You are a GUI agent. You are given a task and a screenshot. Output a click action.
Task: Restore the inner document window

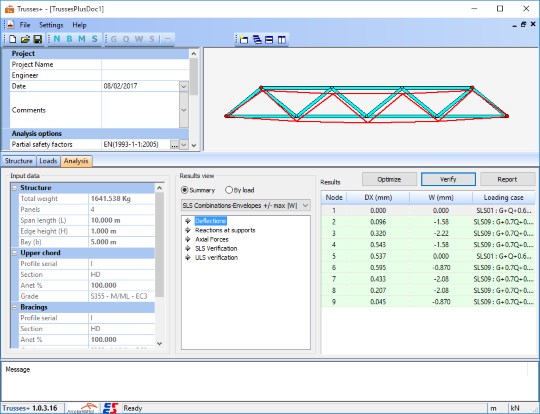tap(523, 24)
